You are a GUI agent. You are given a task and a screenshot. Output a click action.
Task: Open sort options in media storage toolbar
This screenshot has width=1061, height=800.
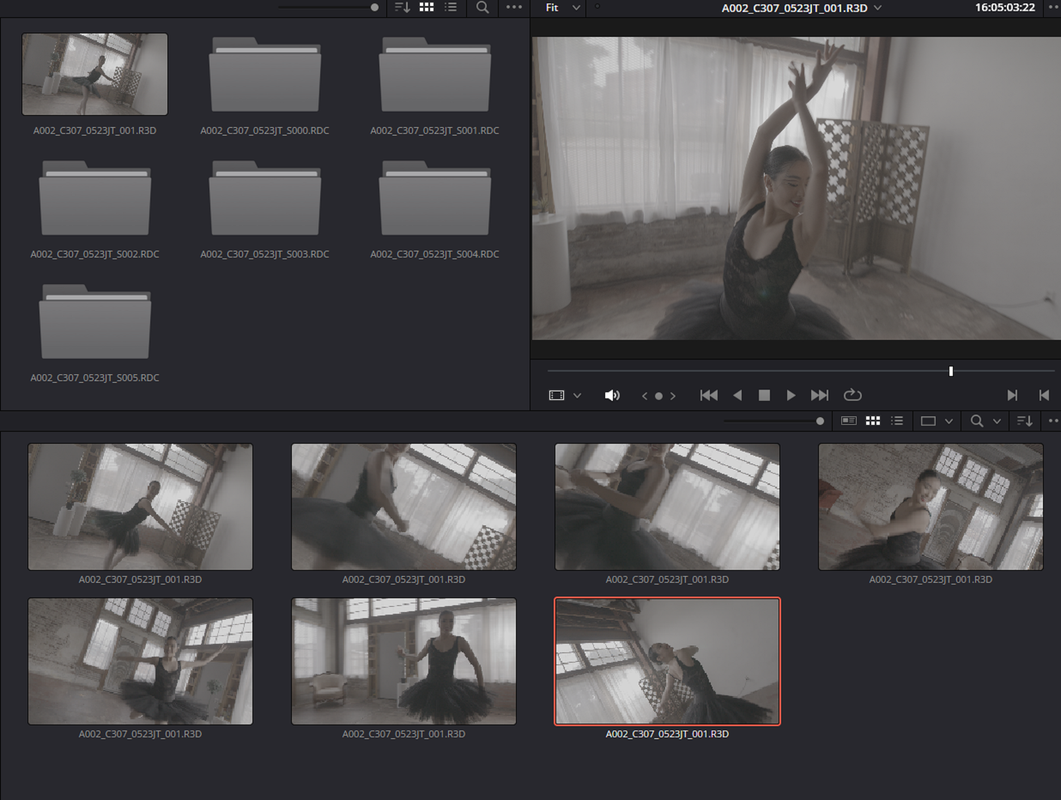tap(403, 7)
